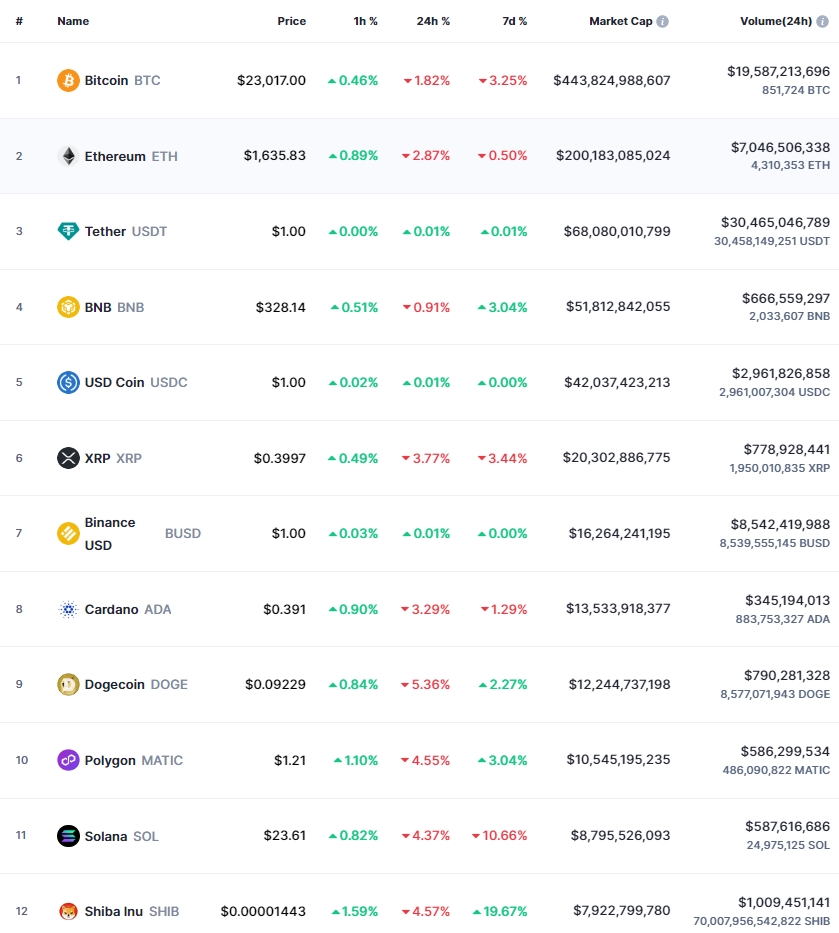The image size is (839, 933).
Task: Click the Tether green logo icon
Action: (68, 231)
